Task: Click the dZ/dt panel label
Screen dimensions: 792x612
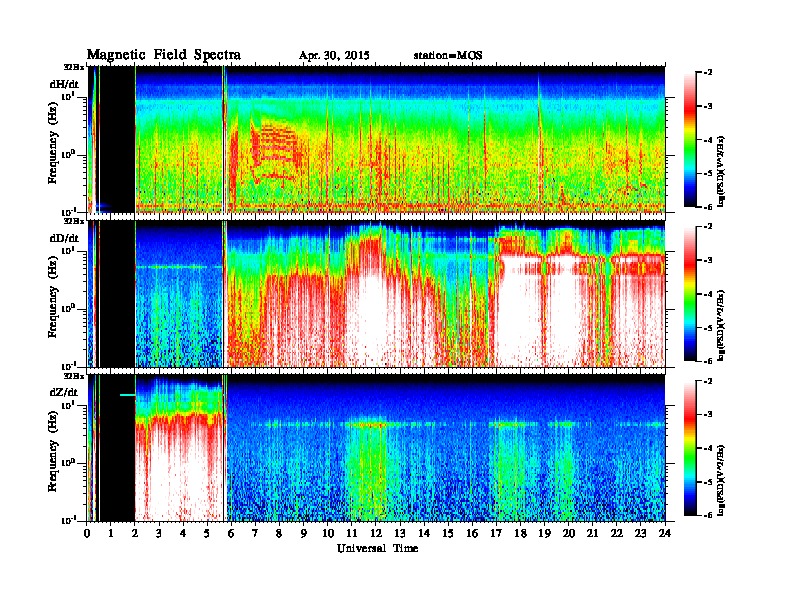Action: tap(64, 392)
